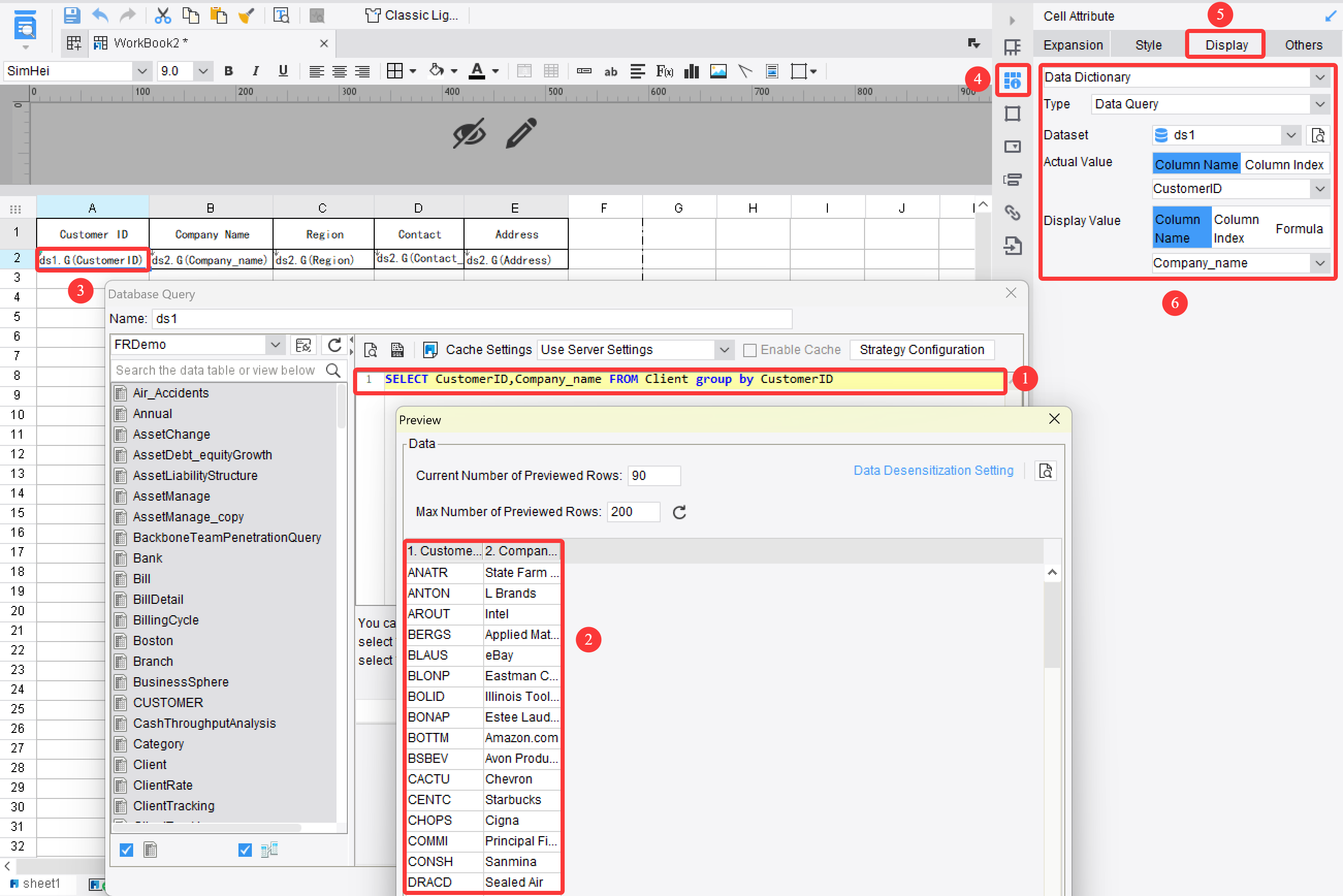Open the SimHei font family dropdown

142,71
